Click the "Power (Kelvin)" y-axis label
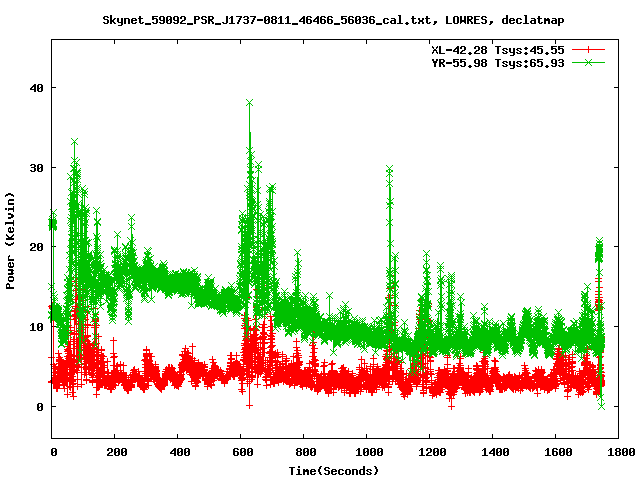Image resolution: width=640 pixels, height=480 pixels. [x=10, y=241]
